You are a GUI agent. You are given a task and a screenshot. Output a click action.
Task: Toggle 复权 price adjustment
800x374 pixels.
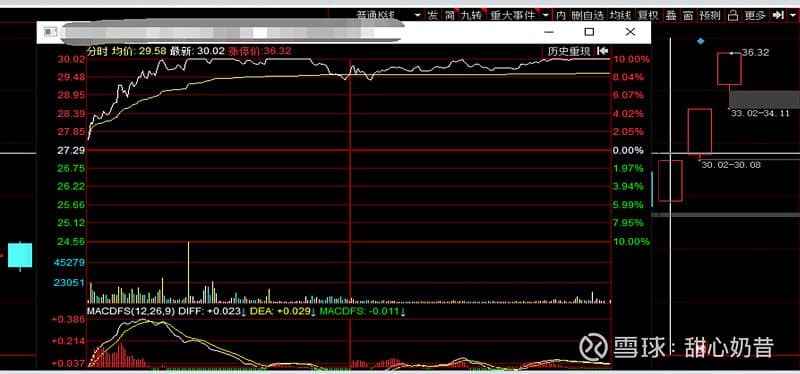click(648, 15)
